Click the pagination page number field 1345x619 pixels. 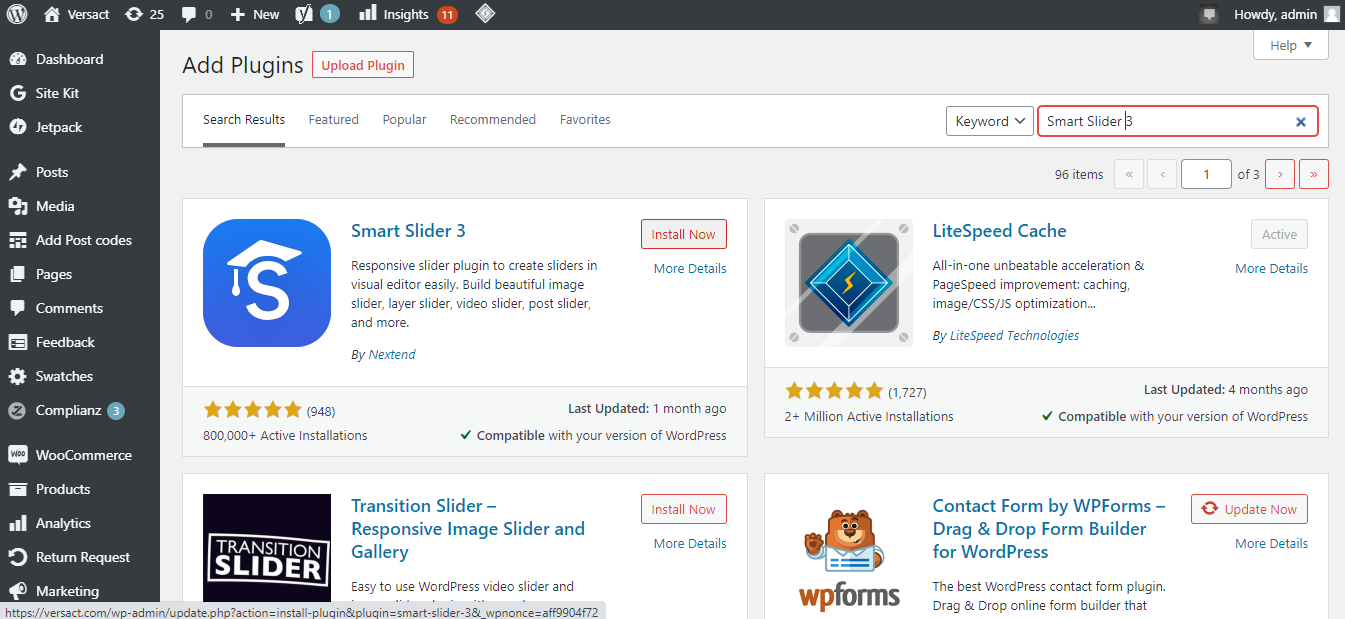pos(1206,173)
